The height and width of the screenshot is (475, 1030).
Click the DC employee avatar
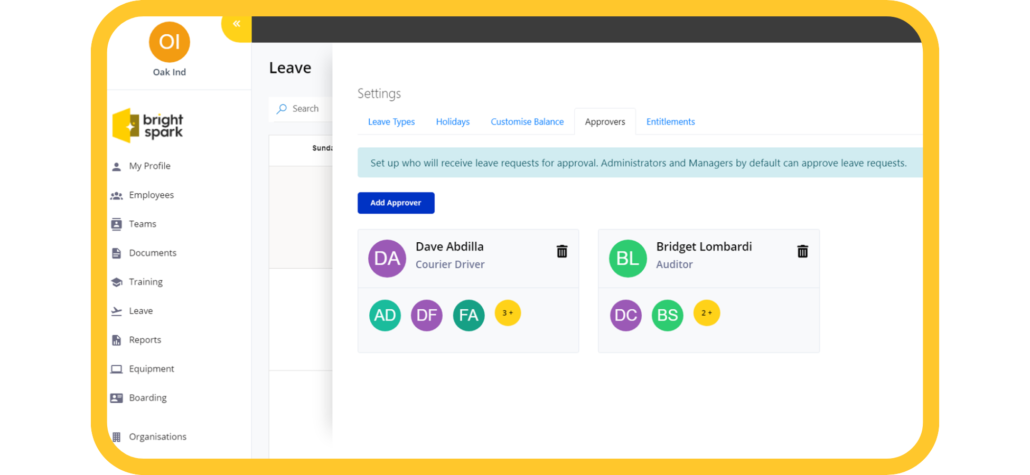point(626,315)
